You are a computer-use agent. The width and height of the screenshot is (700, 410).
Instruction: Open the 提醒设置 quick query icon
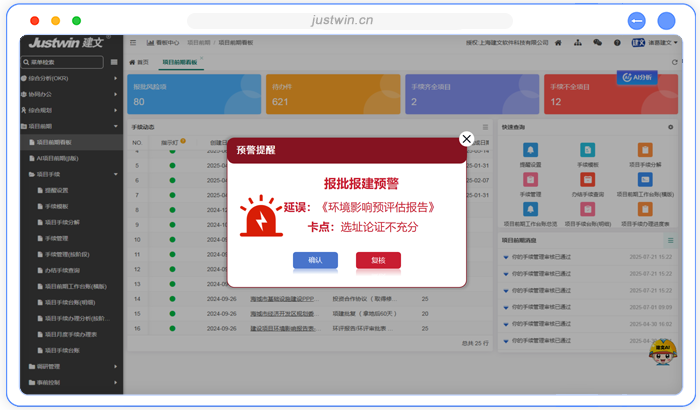point(530,151)
